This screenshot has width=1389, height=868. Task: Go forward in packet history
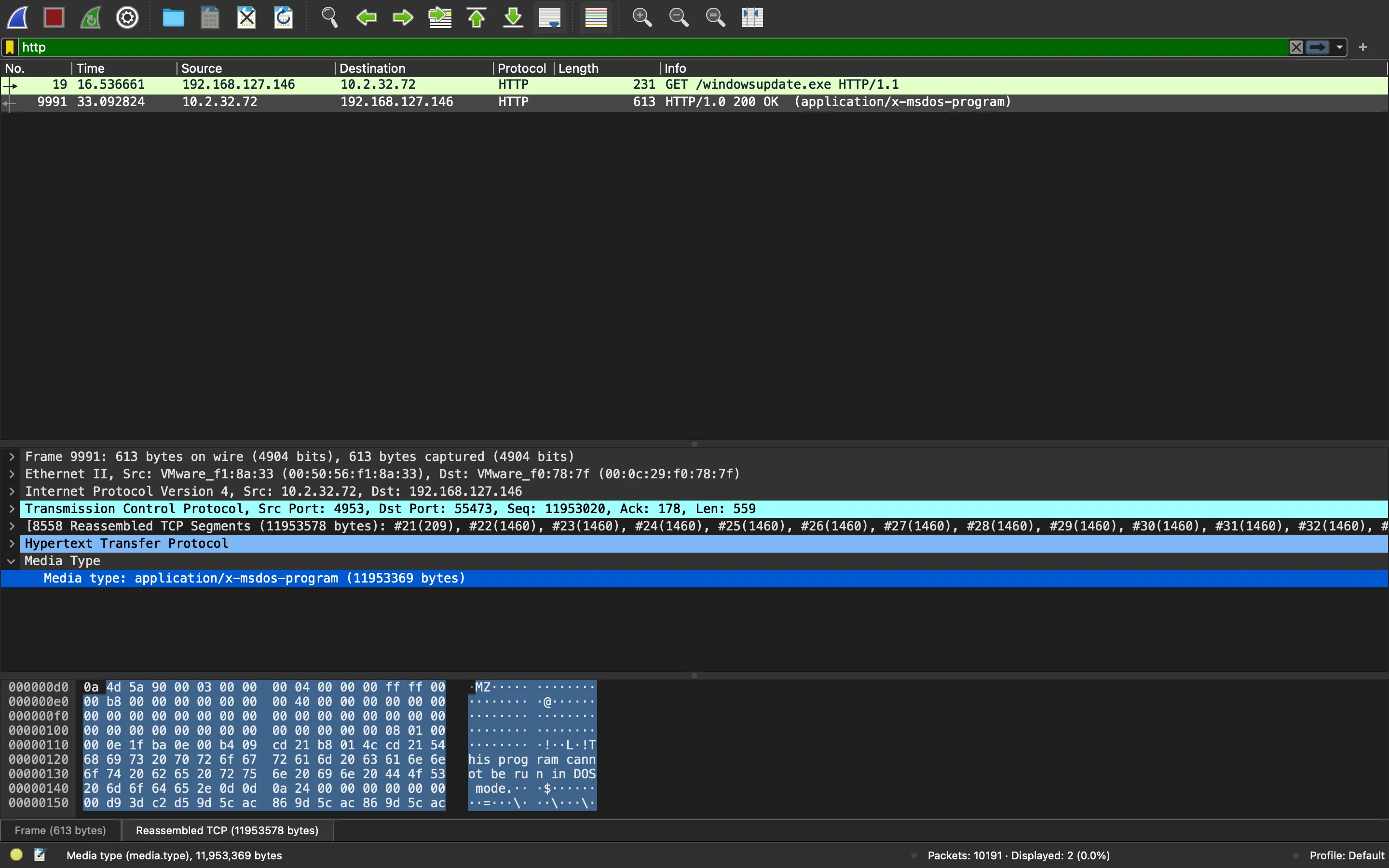click(403, 17)
